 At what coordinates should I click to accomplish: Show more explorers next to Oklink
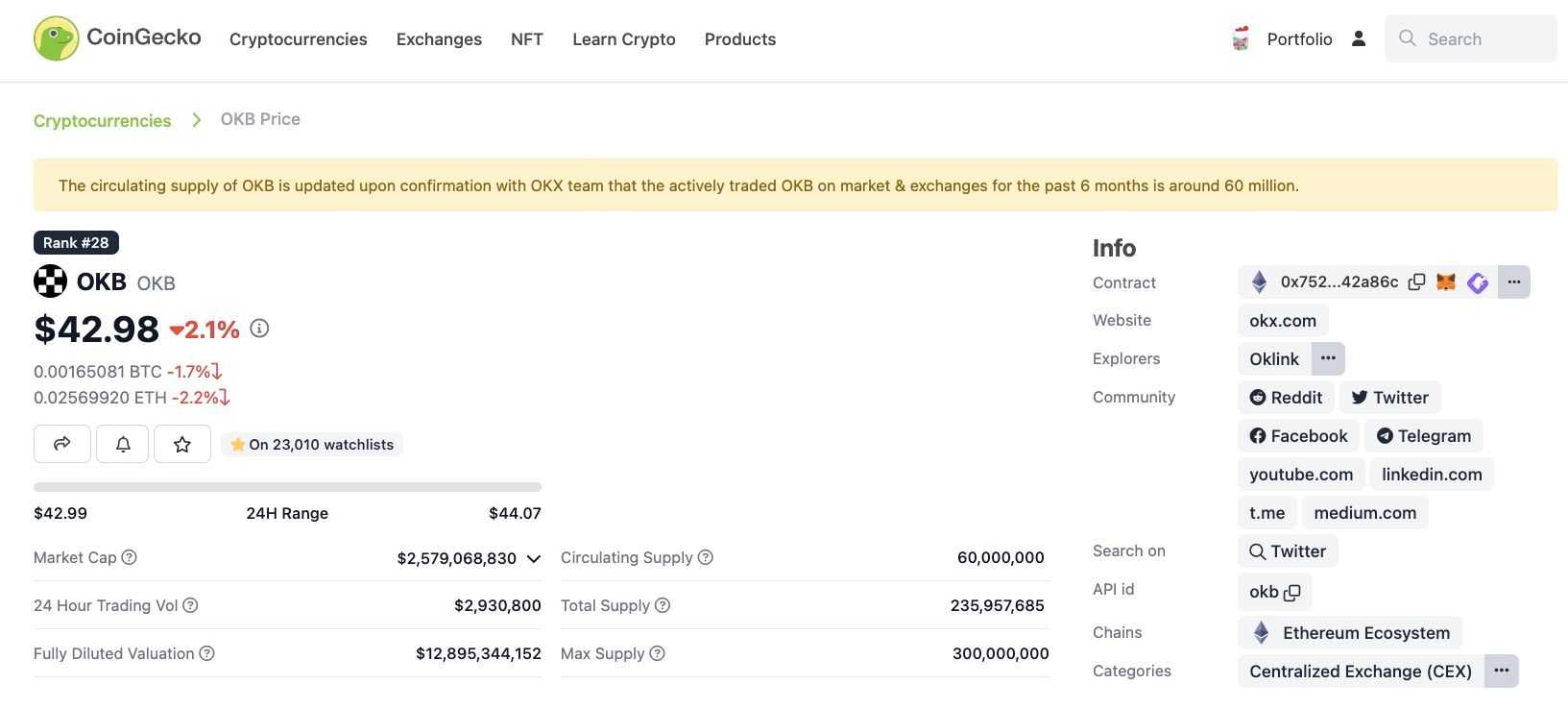tap(1328, 358)
